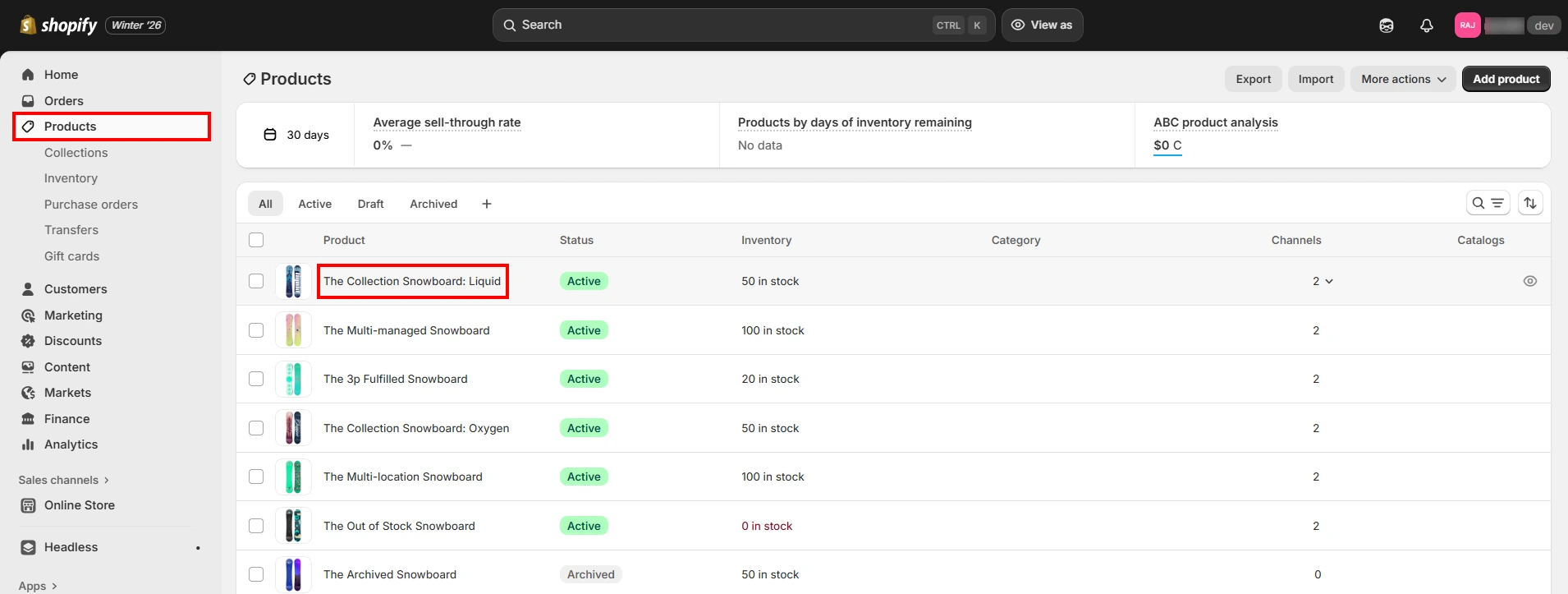The width and height of the screenshot is (1568, 594).
Task: Check The Multi-managed Snowboard row
Action: click(256, 330)
